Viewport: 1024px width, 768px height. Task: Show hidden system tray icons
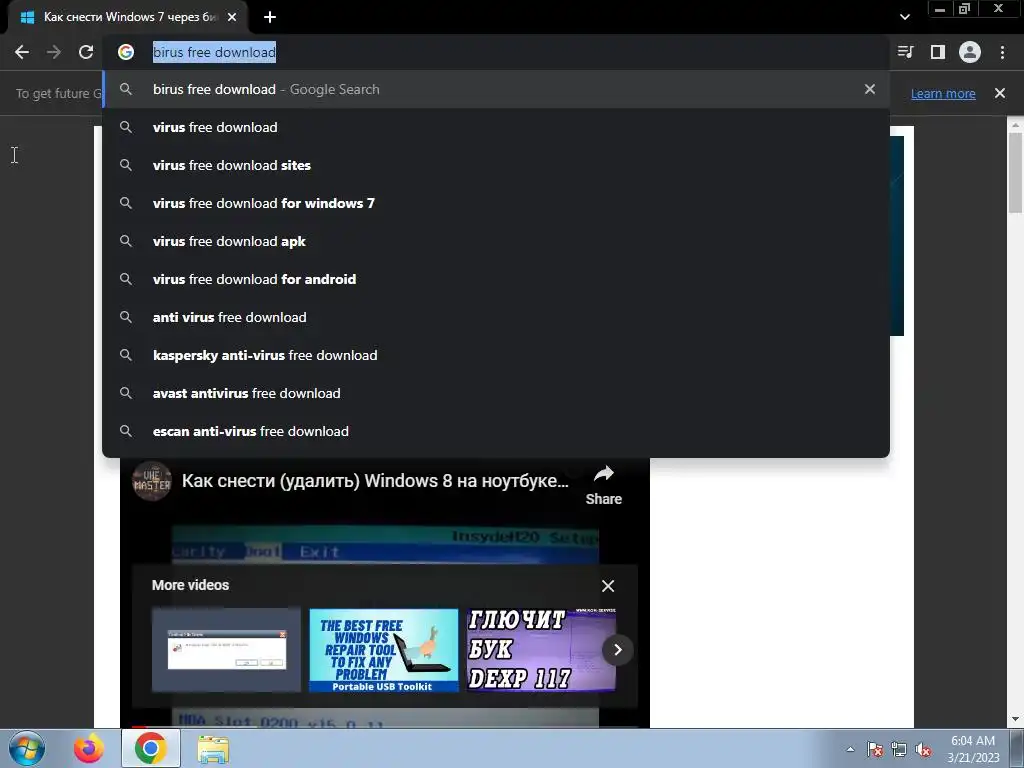point(850,749)
